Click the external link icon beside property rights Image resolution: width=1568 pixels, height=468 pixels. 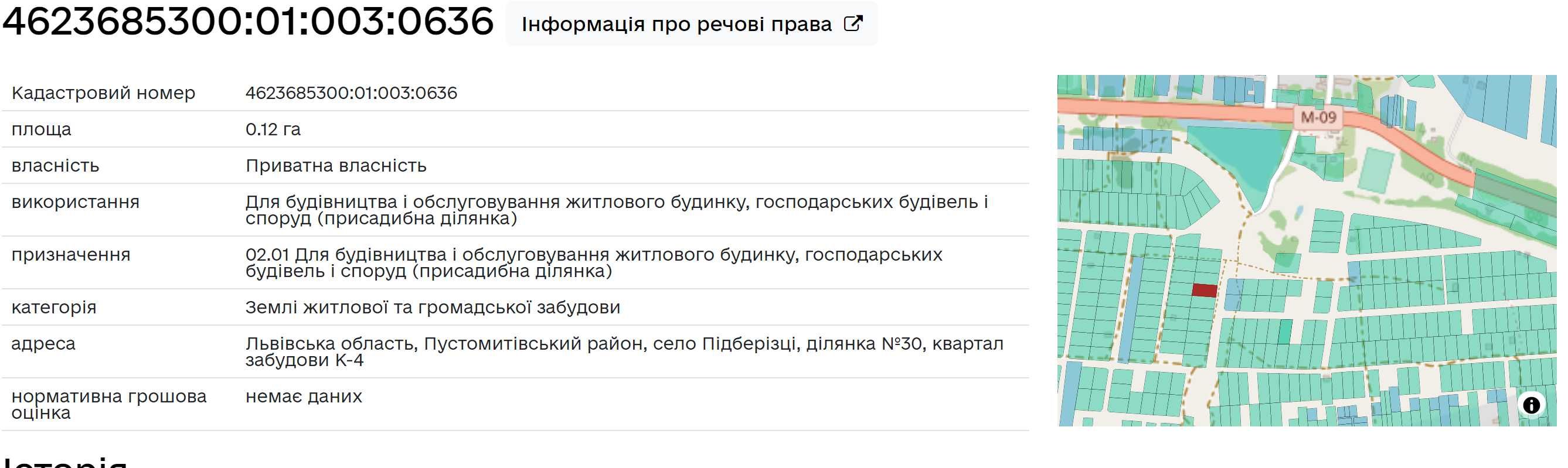tap(853, 24)
